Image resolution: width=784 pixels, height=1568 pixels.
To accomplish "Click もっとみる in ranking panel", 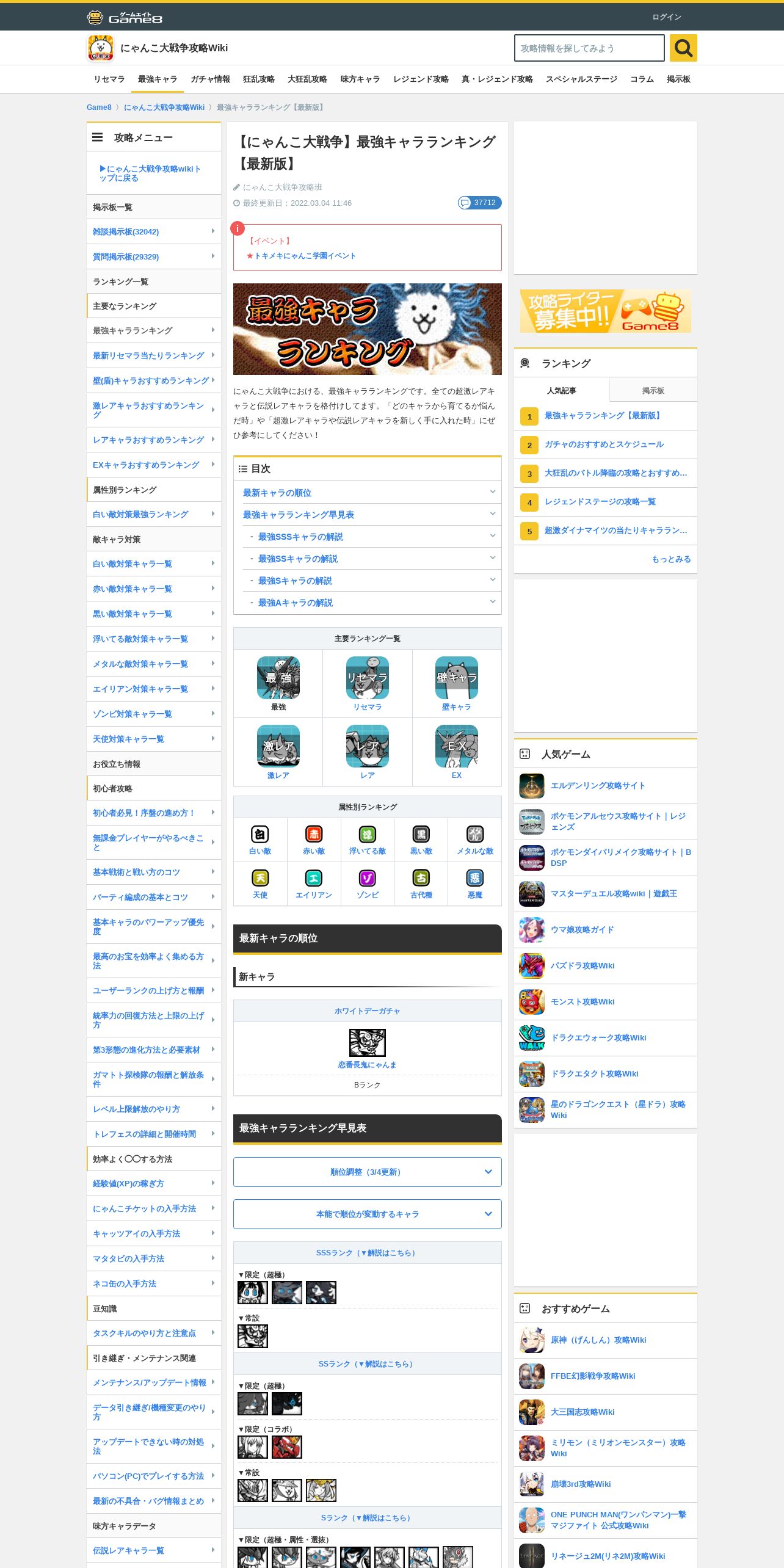I will point(672,559).
